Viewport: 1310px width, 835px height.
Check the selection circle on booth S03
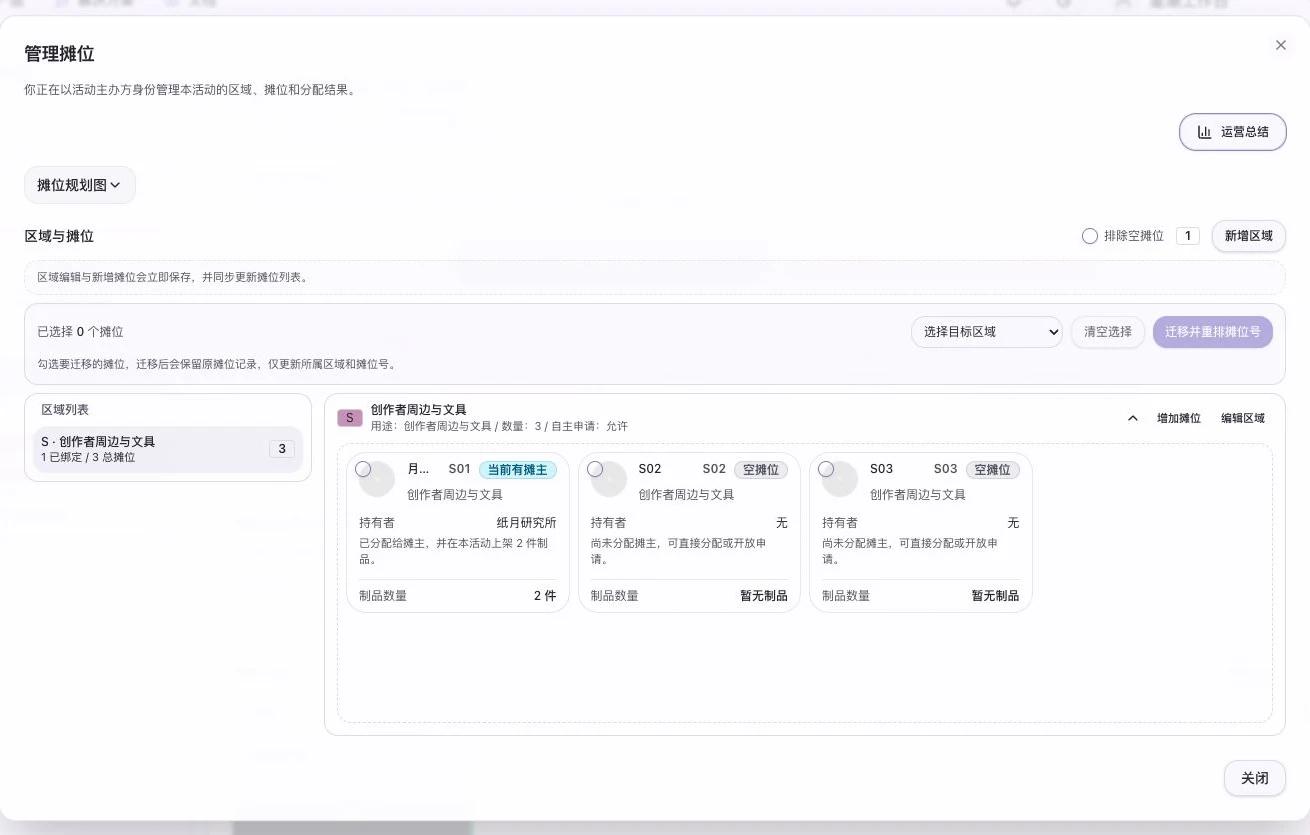pos(826,469)
